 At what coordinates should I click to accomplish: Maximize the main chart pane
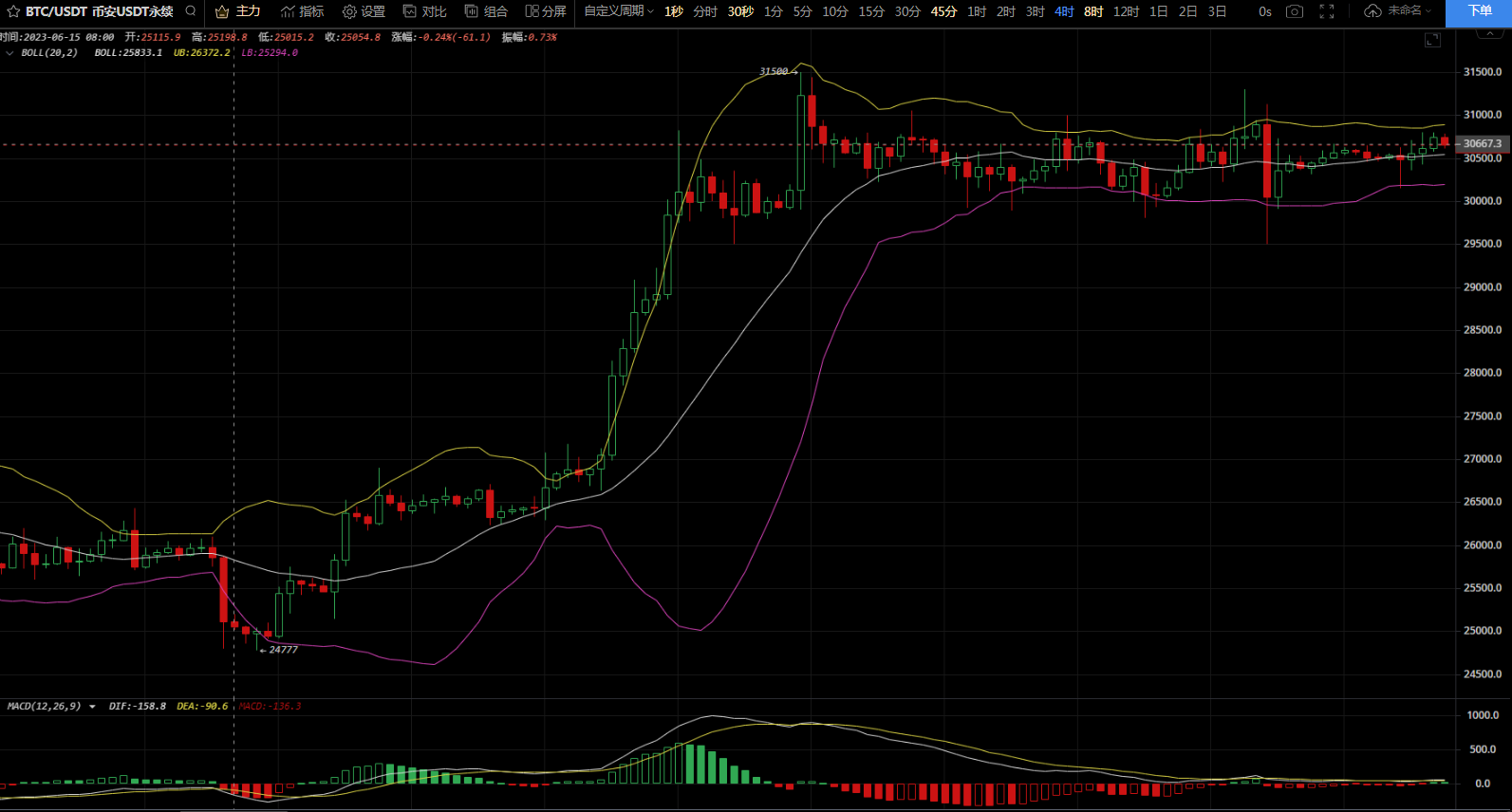point(1432,40)
